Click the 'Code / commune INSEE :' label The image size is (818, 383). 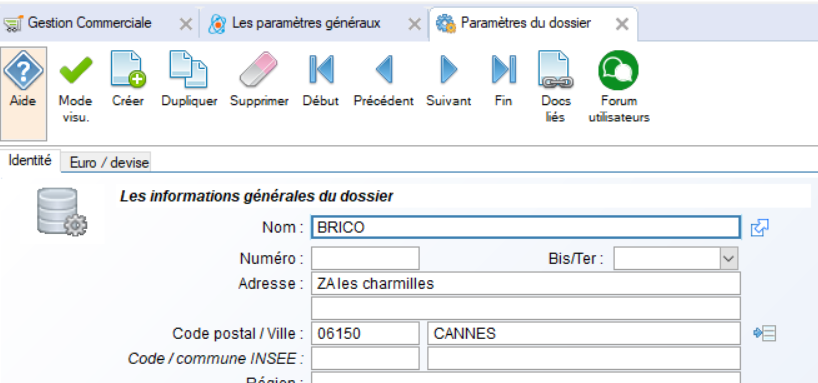216,358
